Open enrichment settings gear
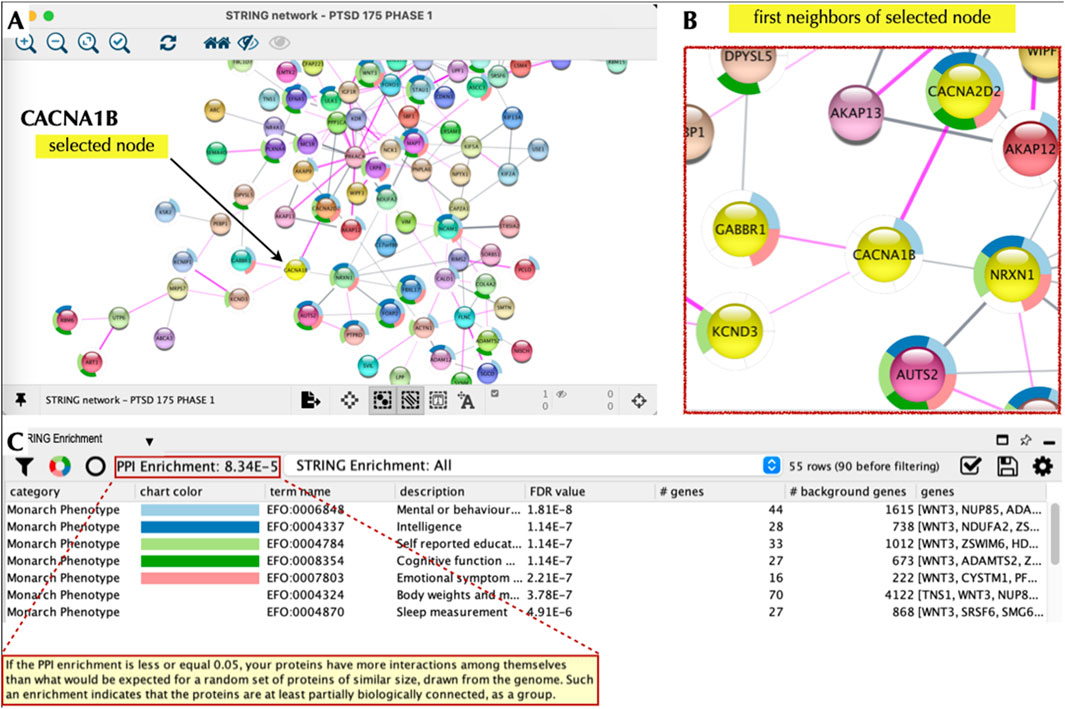The image size is (1065, 709). coord(1042,466)
